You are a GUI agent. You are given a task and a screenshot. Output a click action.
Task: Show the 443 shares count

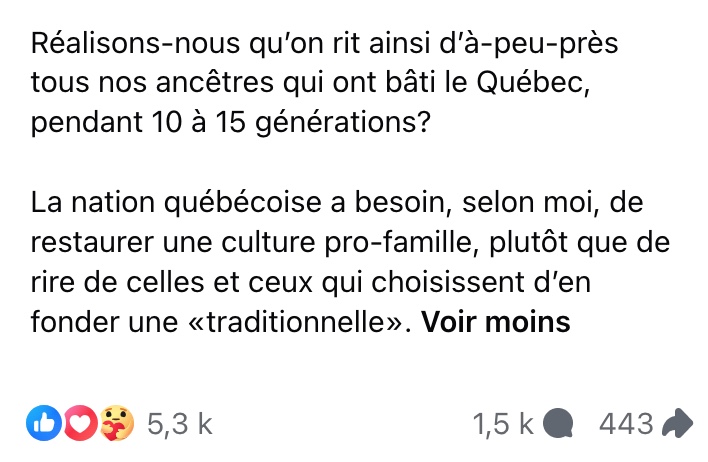tap(626, 424)
